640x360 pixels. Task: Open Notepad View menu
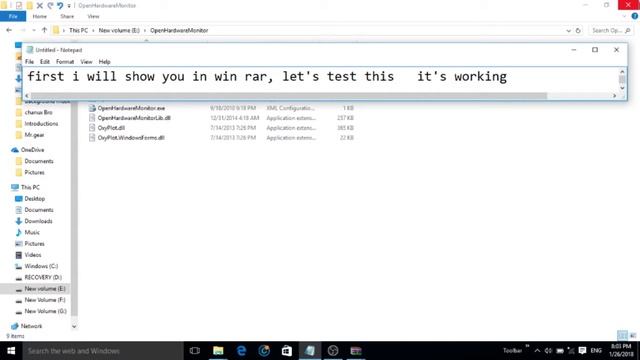coord(86,62)
